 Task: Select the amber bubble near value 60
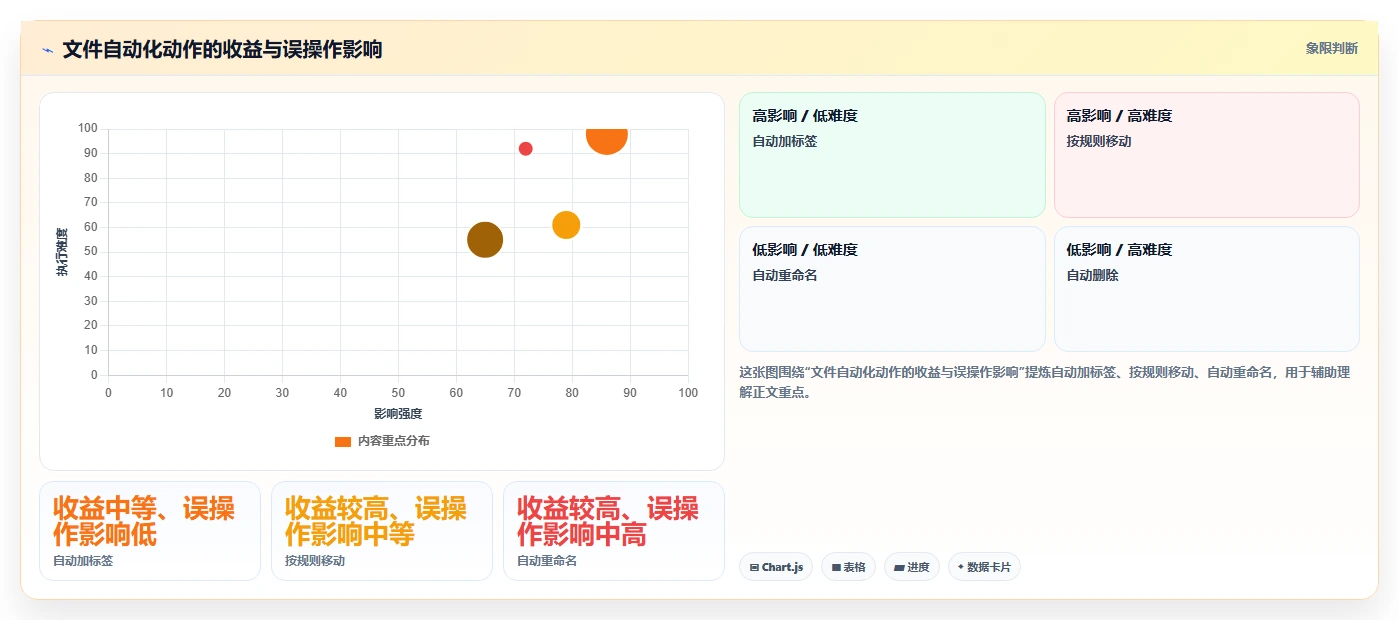tap(566, 225)
